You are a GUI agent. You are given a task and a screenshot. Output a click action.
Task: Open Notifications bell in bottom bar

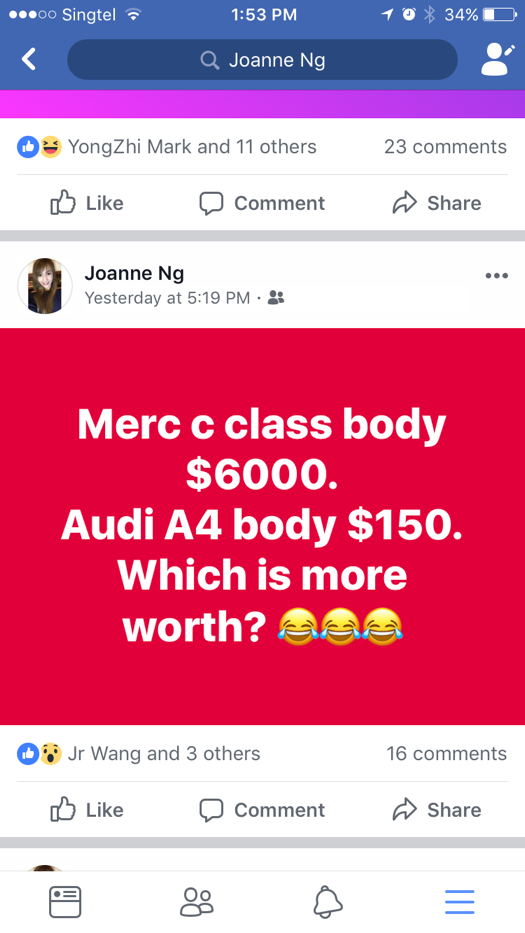[328, 902]
